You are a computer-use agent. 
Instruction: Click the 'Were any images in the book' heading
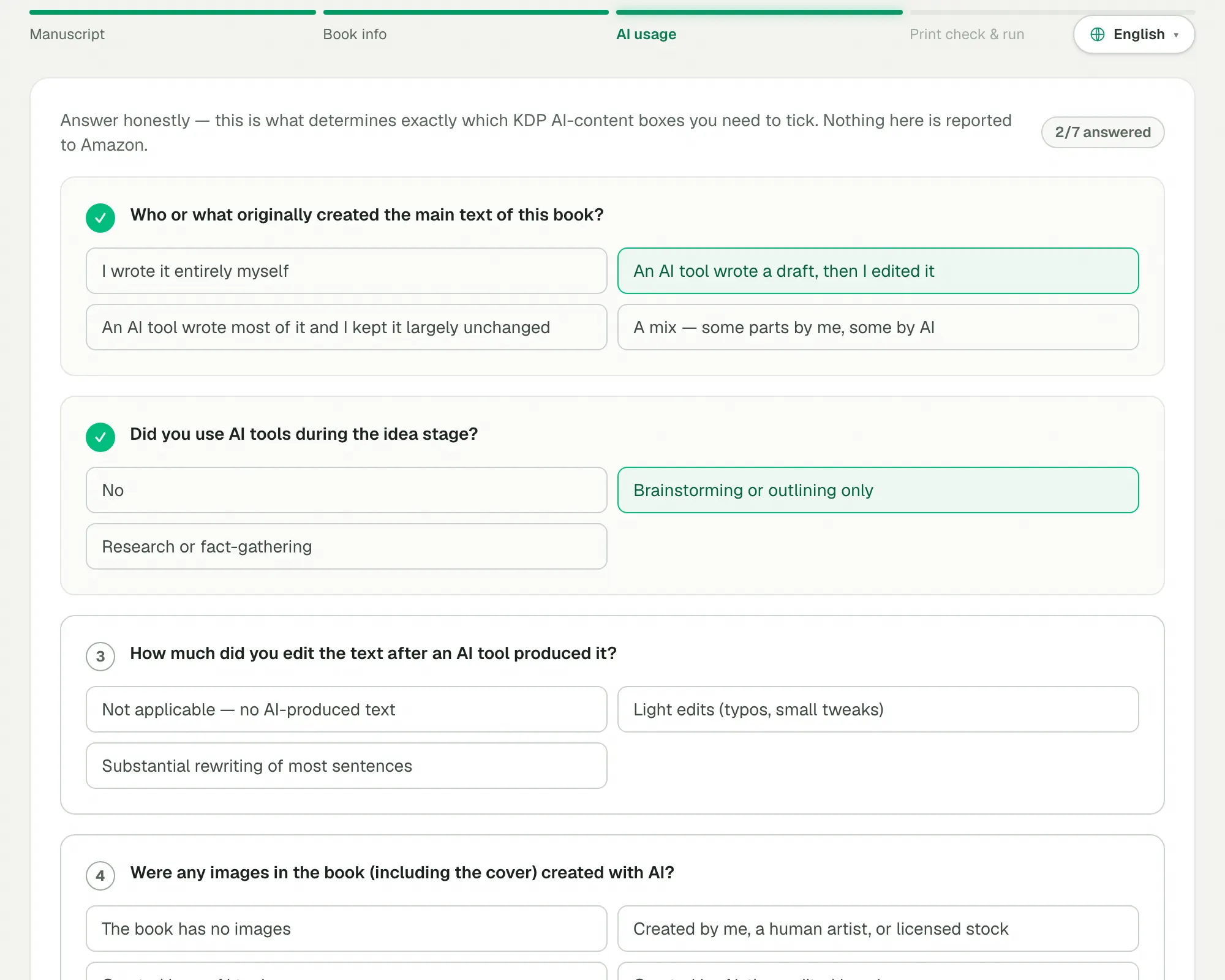click(x=402, y=873)
